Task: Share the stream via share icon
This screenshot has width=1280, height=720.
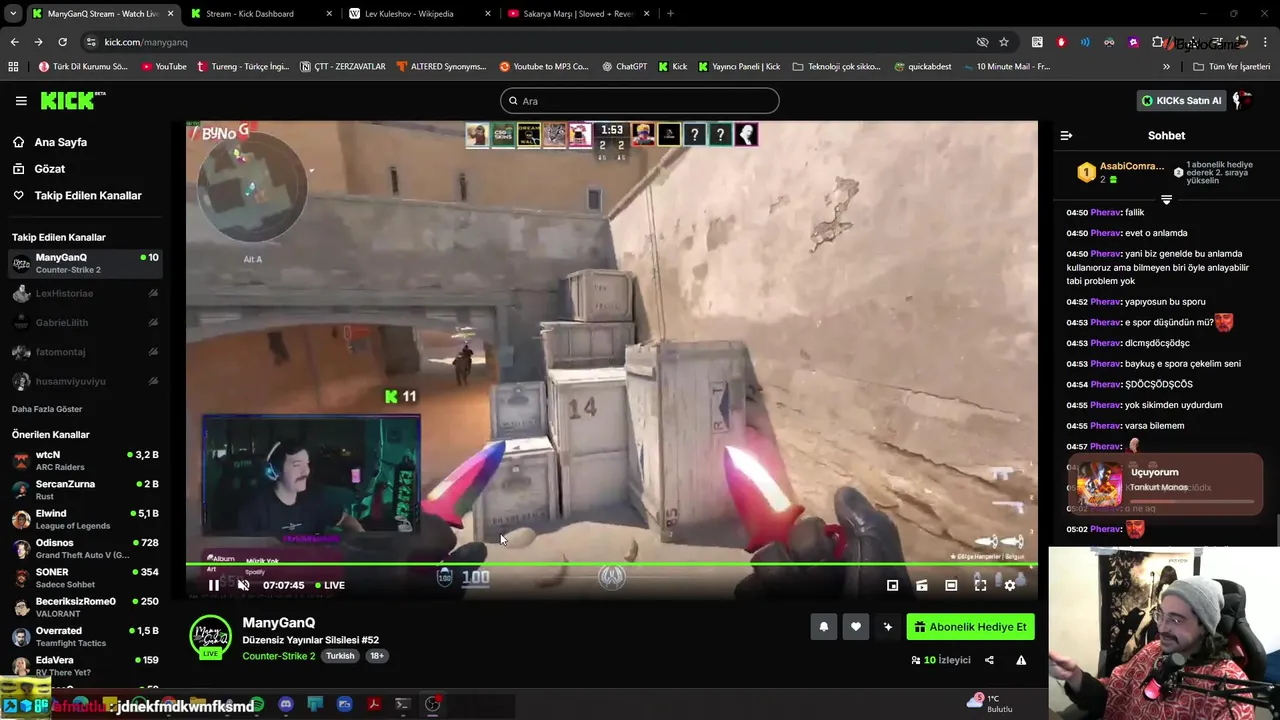Action: point(989,660)
